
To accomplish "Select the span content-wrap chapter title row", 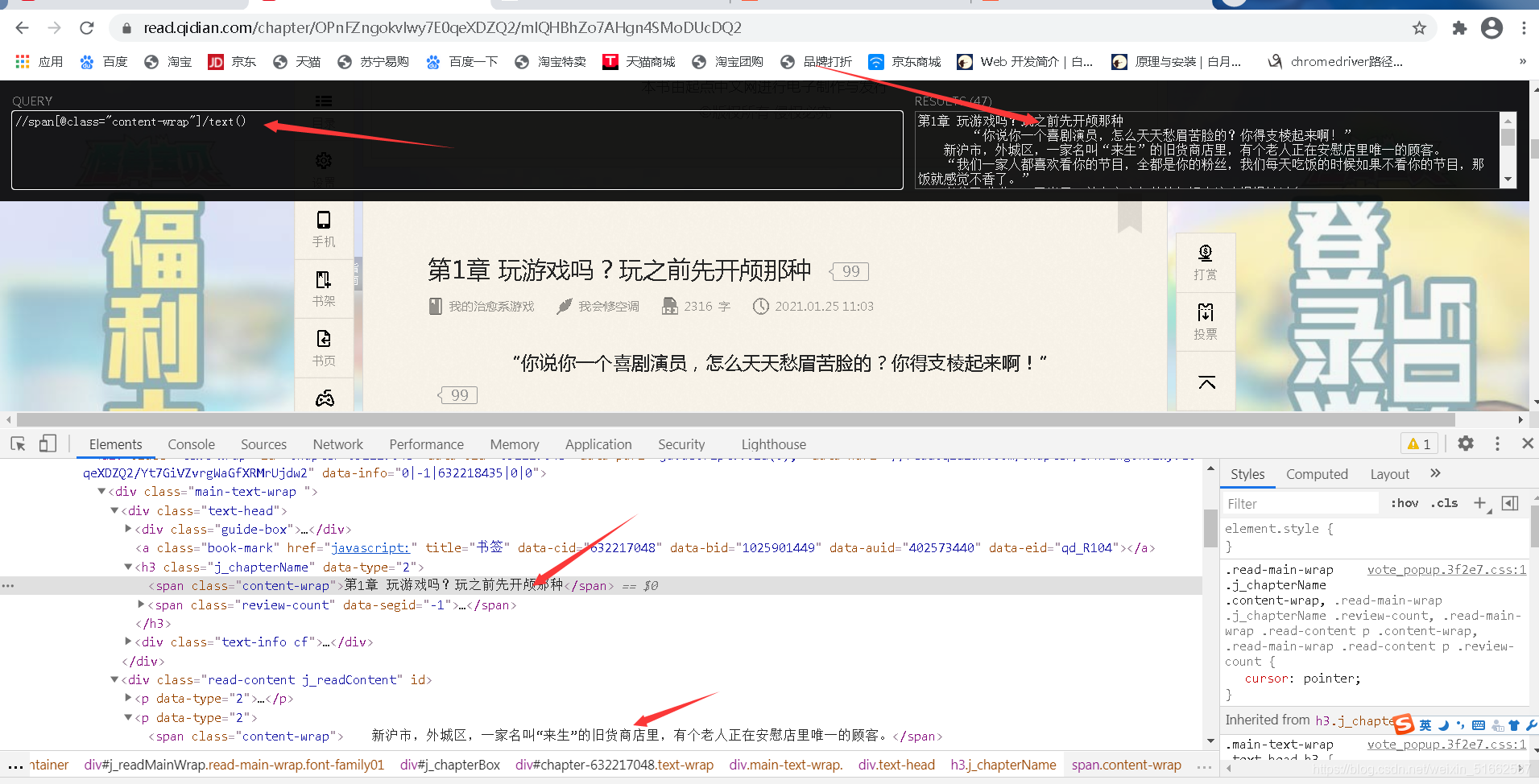I will click(x=601, y=586).
